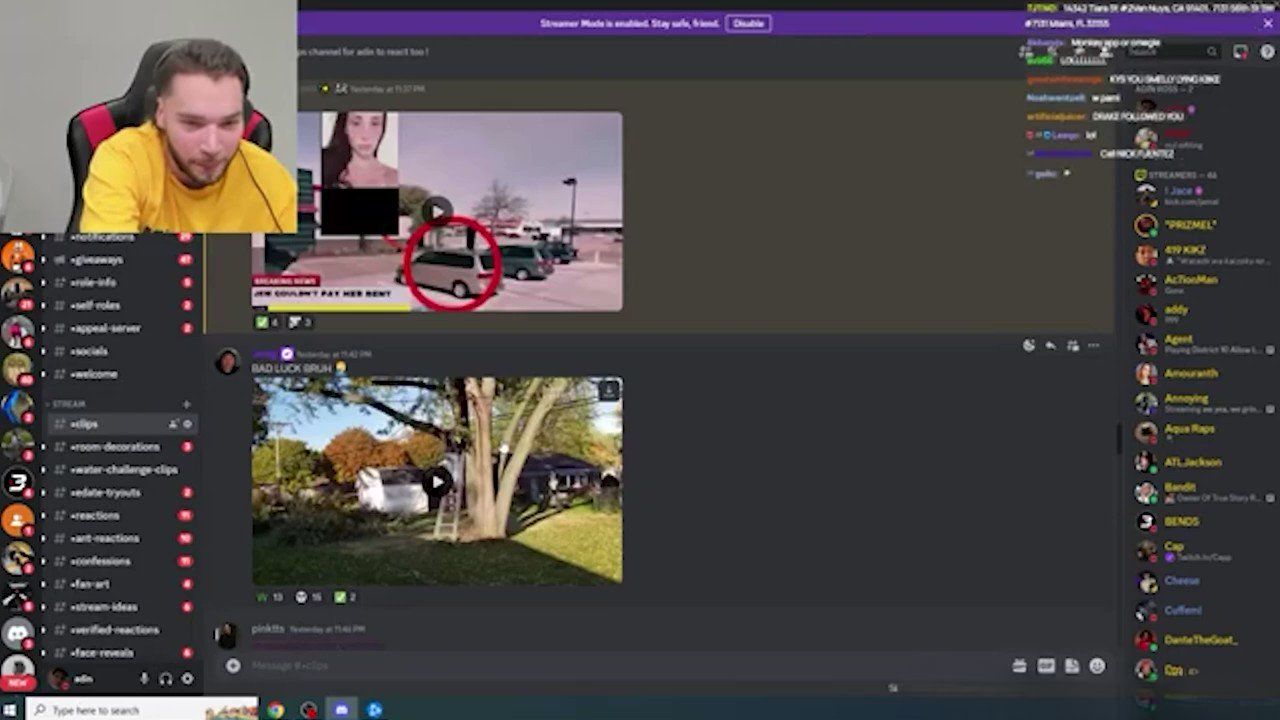Open more options ellipsis on message
This screenshot has width=1280, height=720.
click(1094, 346)
